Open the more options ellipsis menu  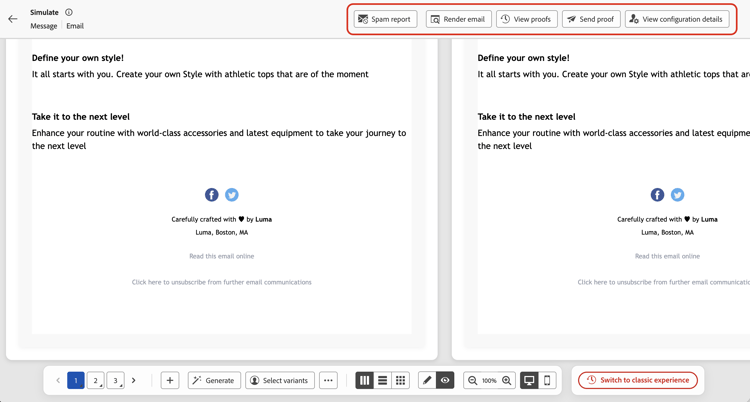328,380
